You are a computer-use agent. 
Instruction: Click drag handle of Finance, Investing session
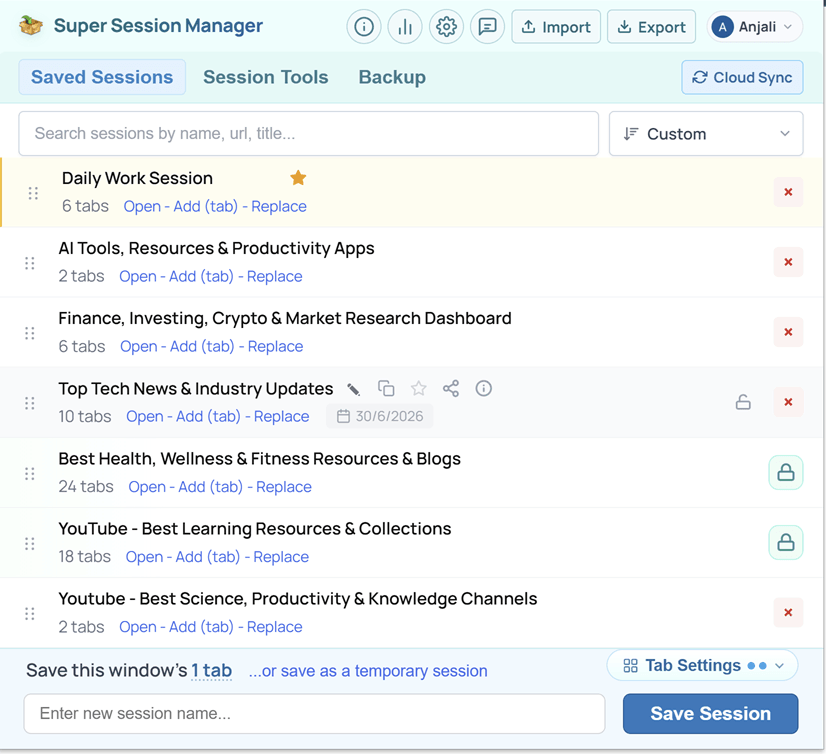[x=30, y=334]
